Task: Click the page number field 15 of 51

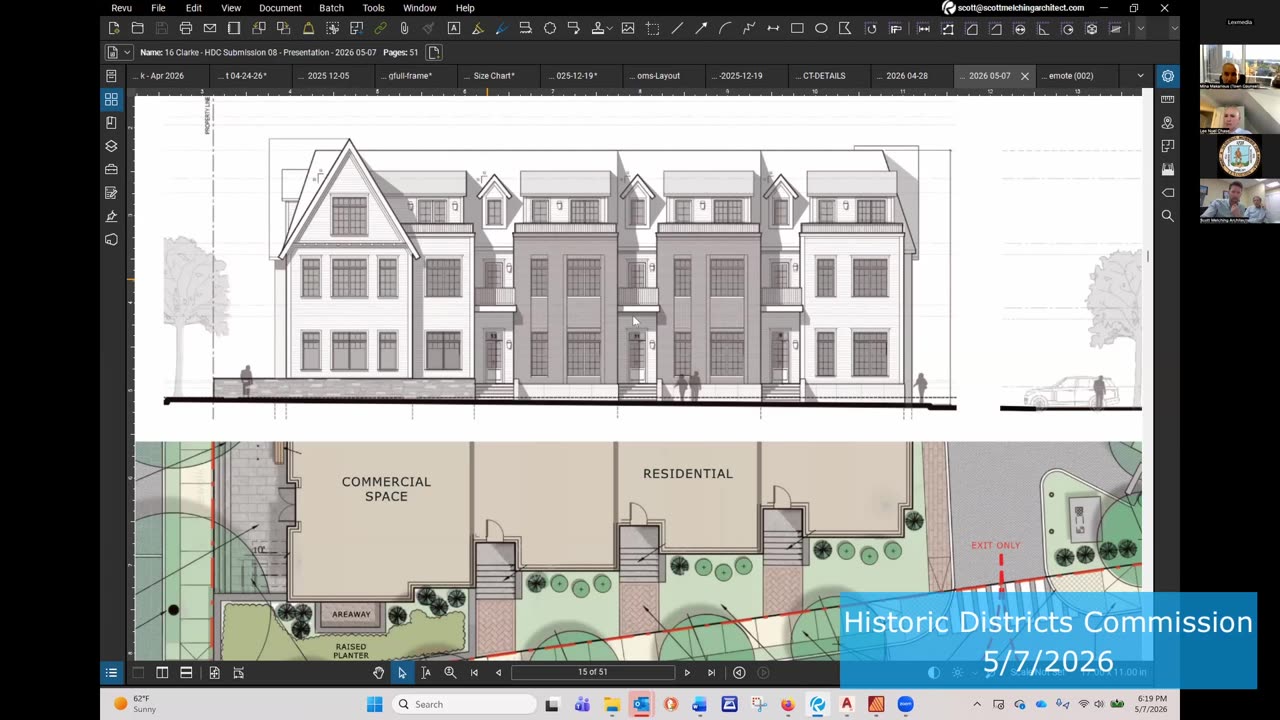Action: coord(593,673)
